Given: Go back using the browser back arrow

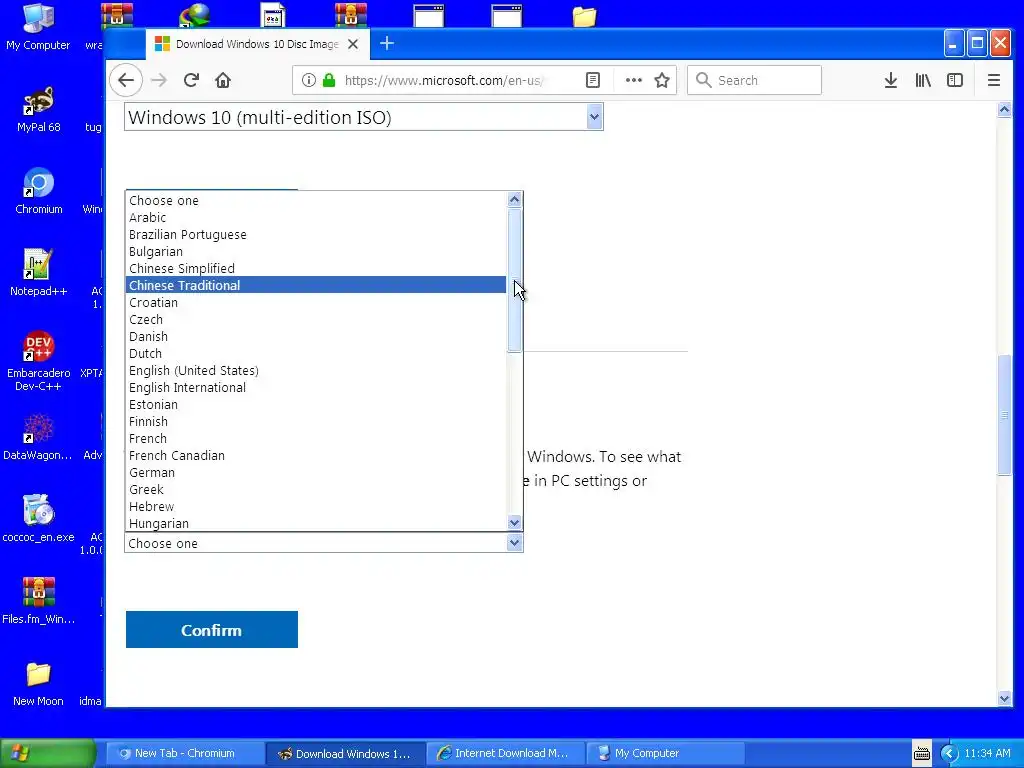Looking at the screenshot, I should (126, 80).
